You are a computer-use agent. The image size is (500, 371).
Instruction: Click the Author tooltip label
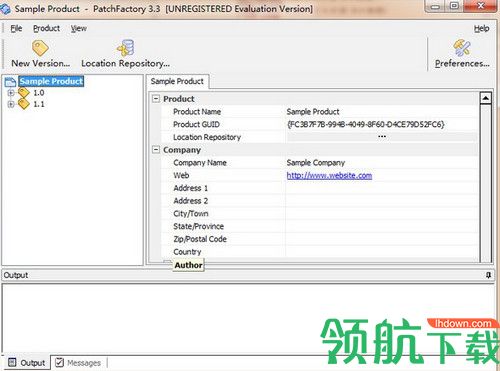click(188, 265)
